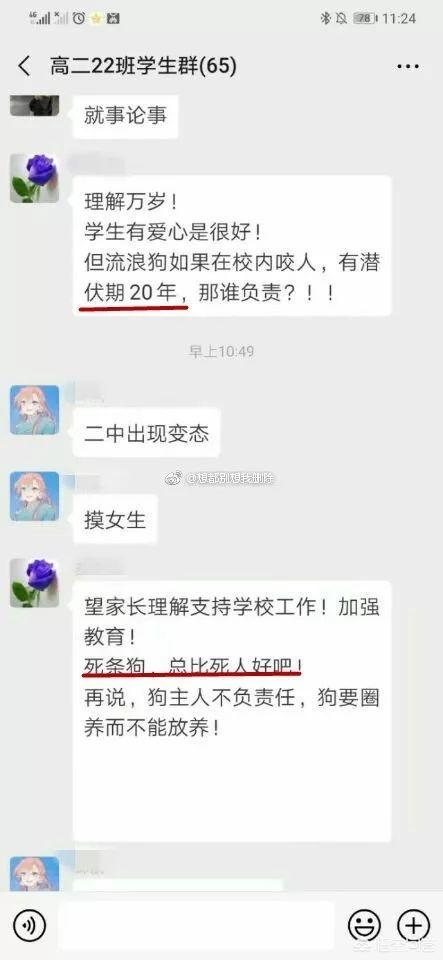Screen dimensions: 443x960
Task: Select the 就事论事 message bubble
Action: [x=125, y=116]
